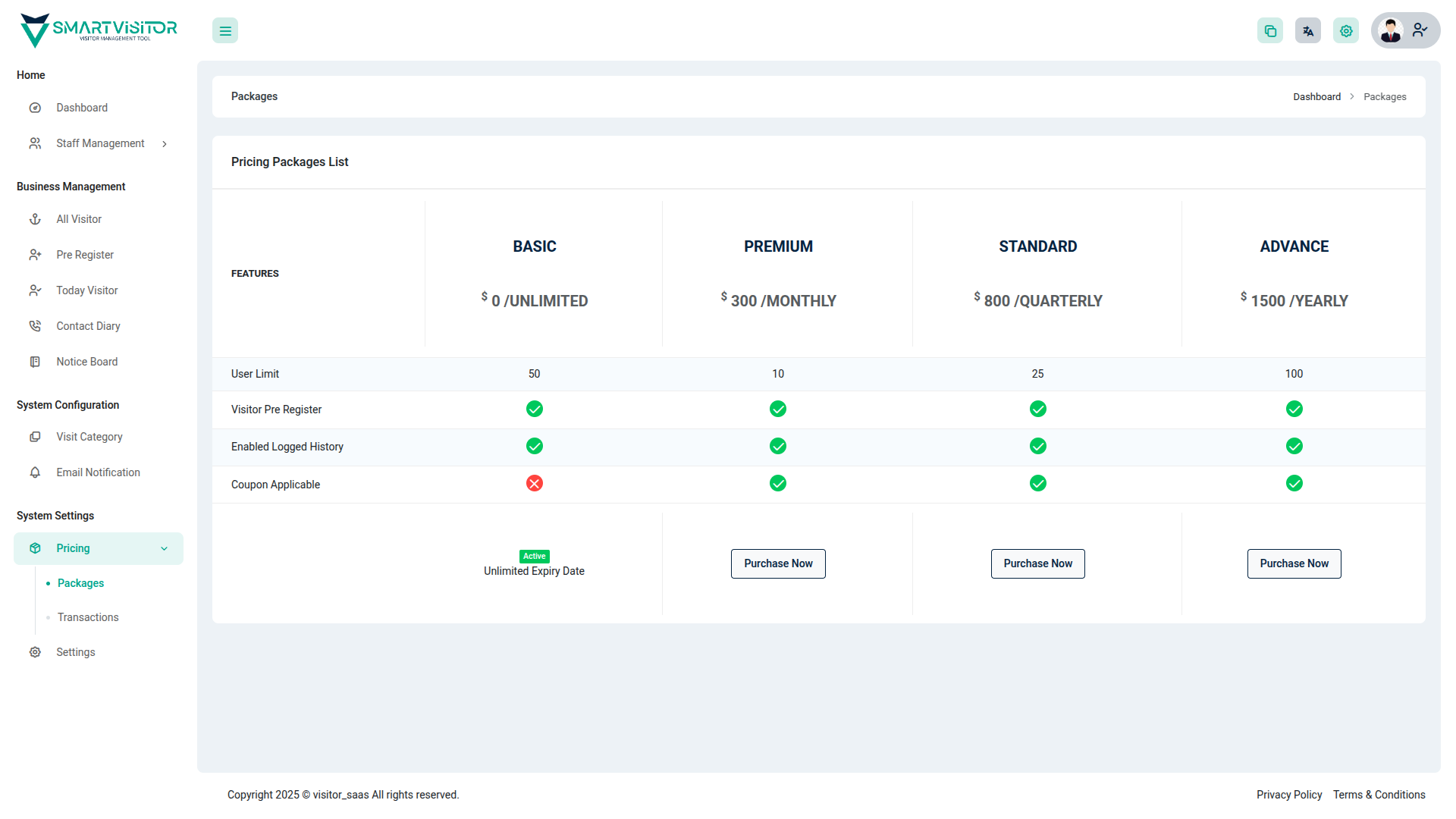1456x819 pixels.
Task: Click Premium's Visitor Pre Register green check
Action: coord(778,409)
